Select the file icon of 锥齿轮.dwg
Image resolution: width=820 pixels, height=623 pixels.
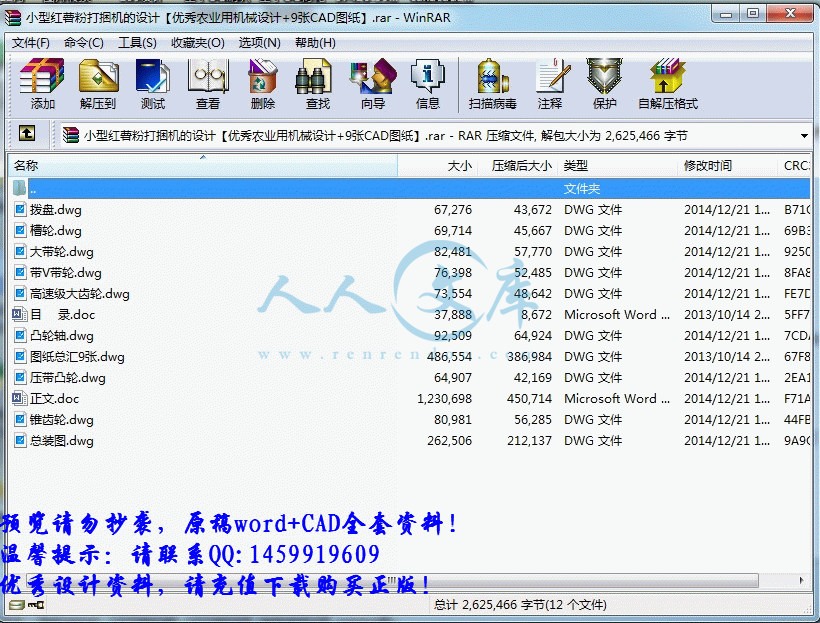coord(20,420)
